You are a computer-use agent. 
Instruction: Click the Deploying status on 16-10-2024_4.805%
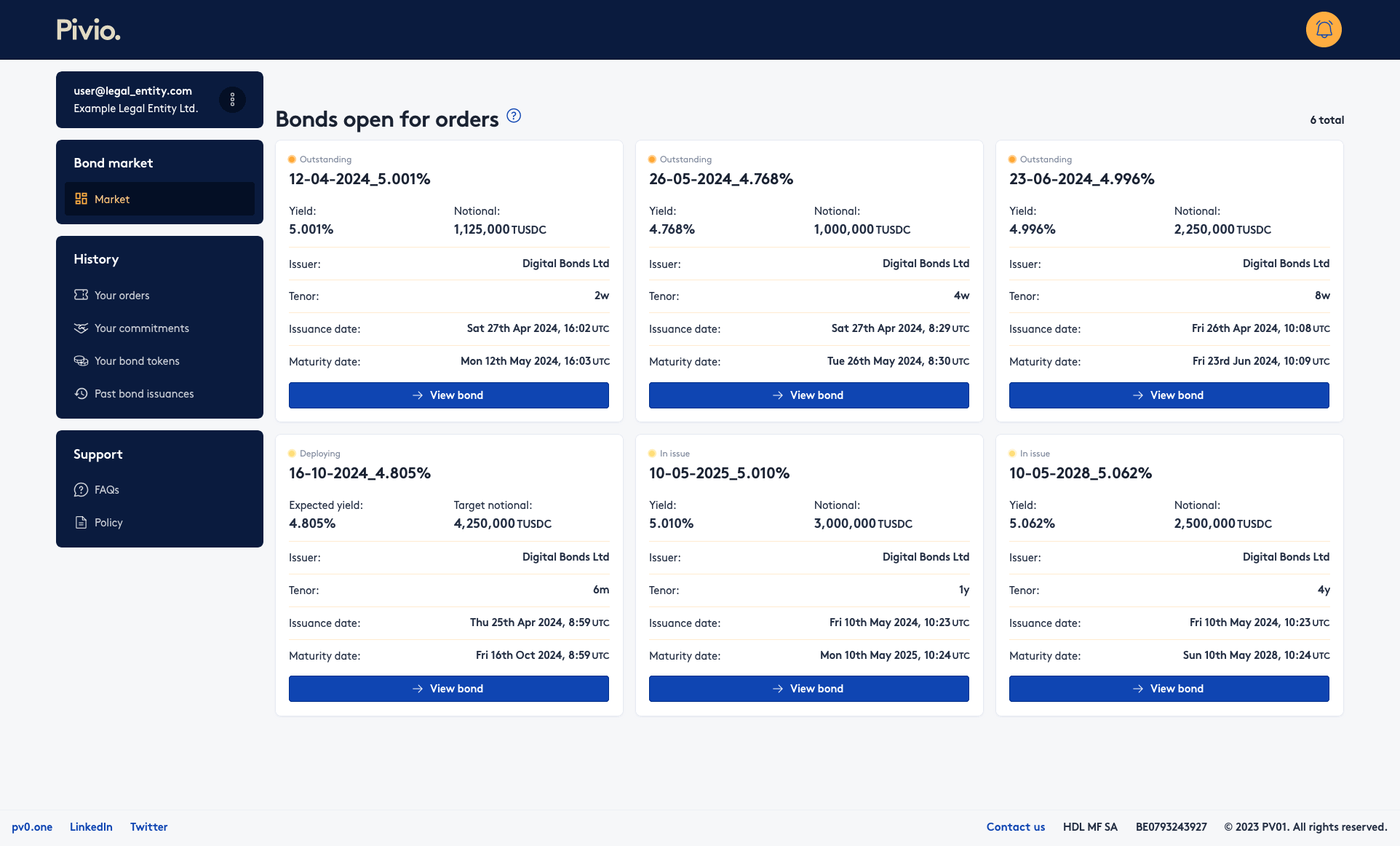[319, 453]
